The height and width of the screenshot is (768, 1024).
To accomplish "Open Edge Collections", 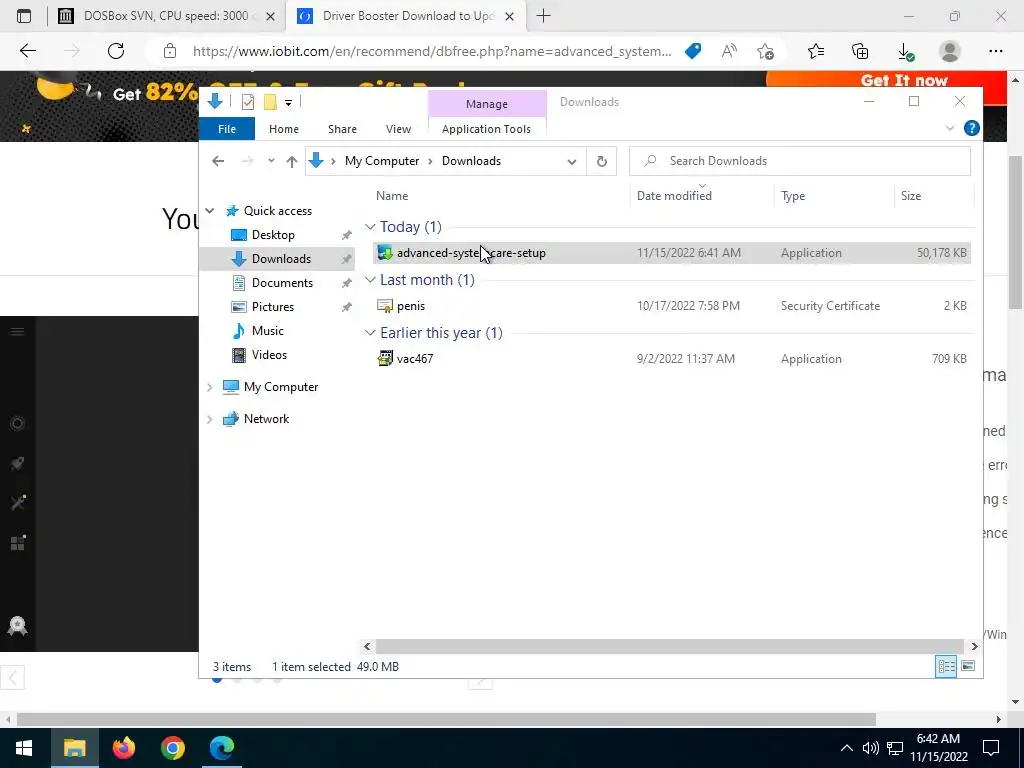I will click(860, 51).
